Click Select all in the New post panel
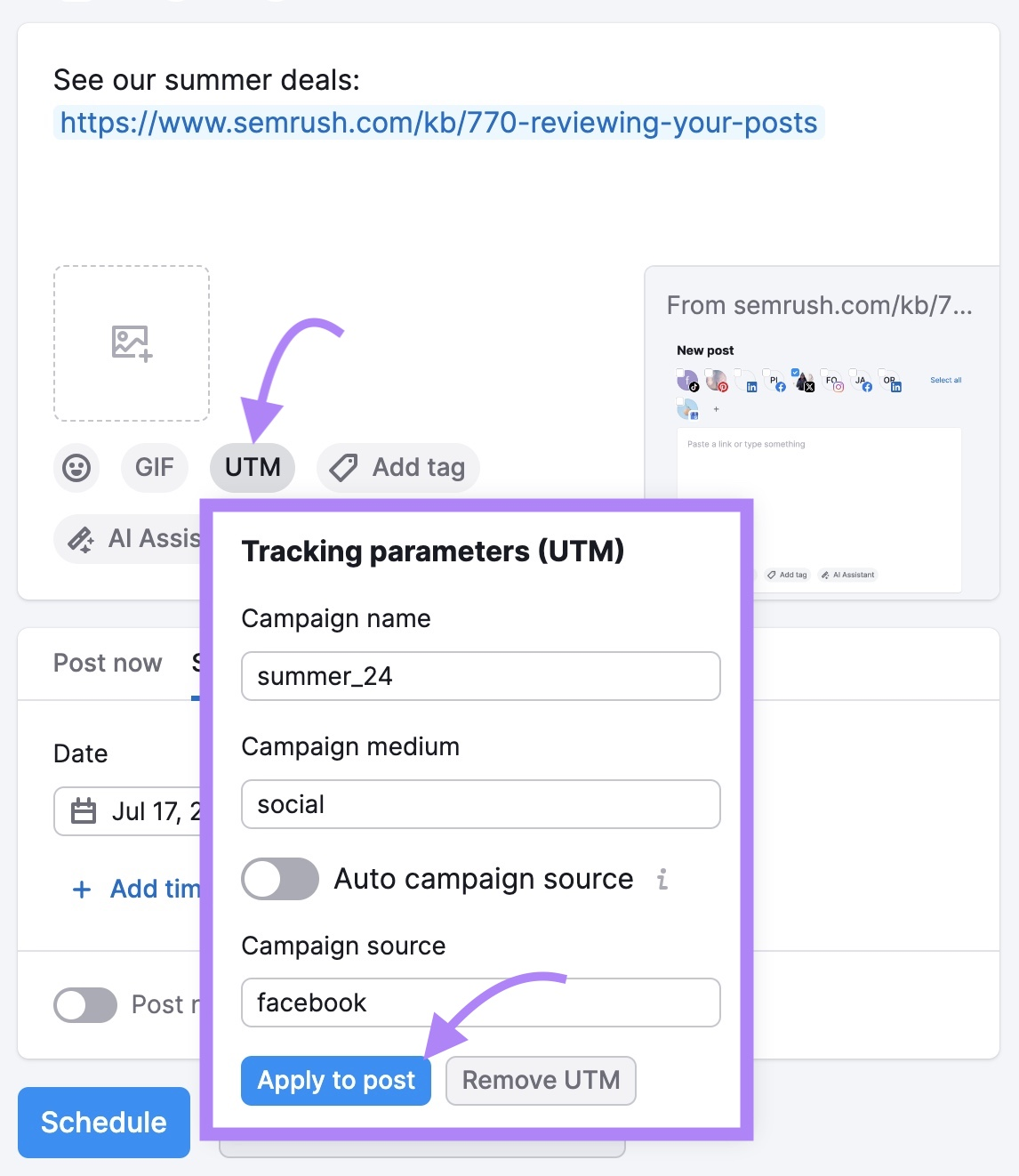 point(946,380)
